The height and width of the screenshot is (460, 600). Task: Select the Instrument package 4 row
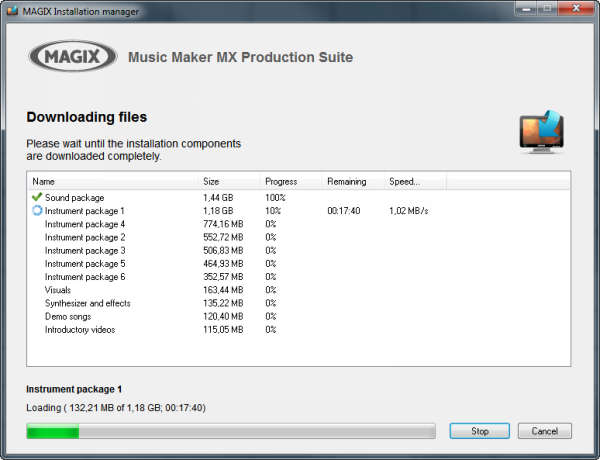[x=85, y=224]
